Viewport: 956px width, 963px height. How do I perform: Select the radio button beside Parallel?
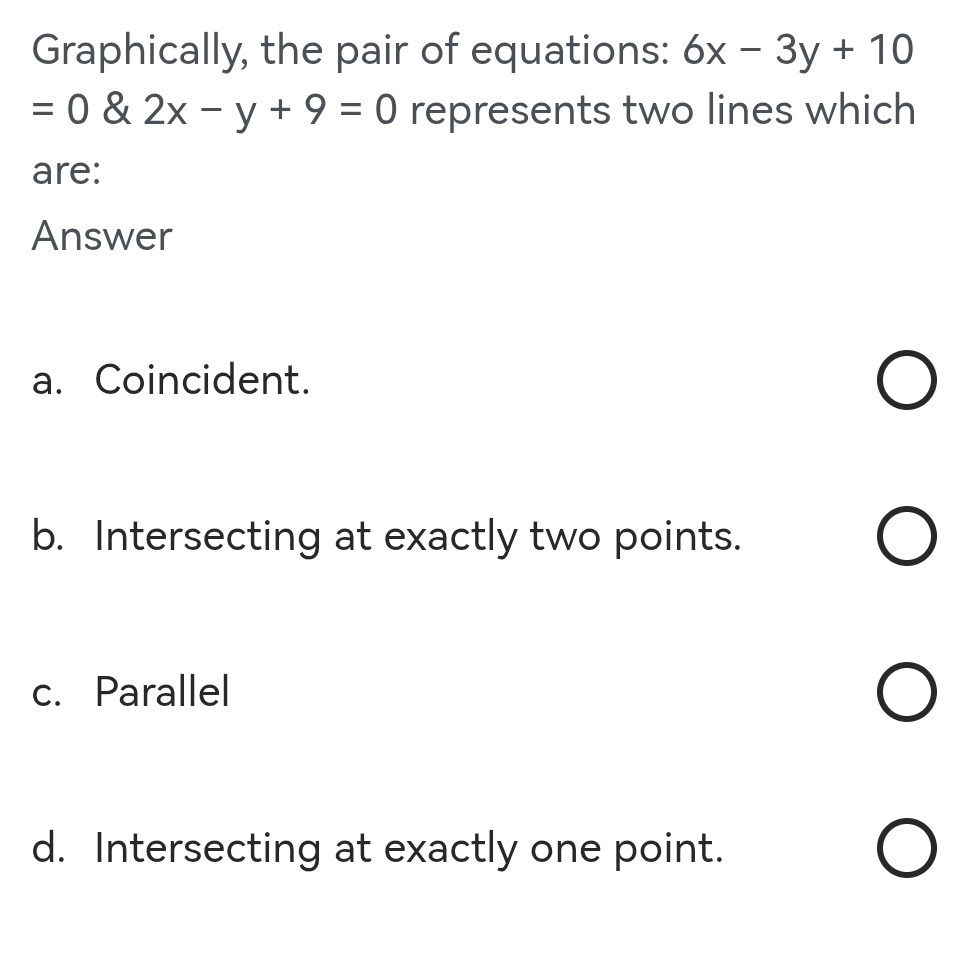[906, 691]
